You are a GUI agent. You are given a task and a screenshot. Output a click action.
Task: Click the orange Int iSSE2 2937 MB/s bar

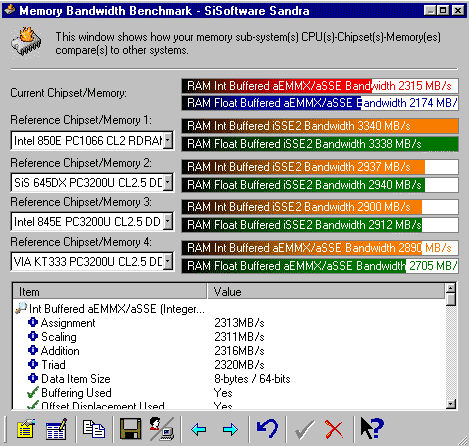click(320, 167)
